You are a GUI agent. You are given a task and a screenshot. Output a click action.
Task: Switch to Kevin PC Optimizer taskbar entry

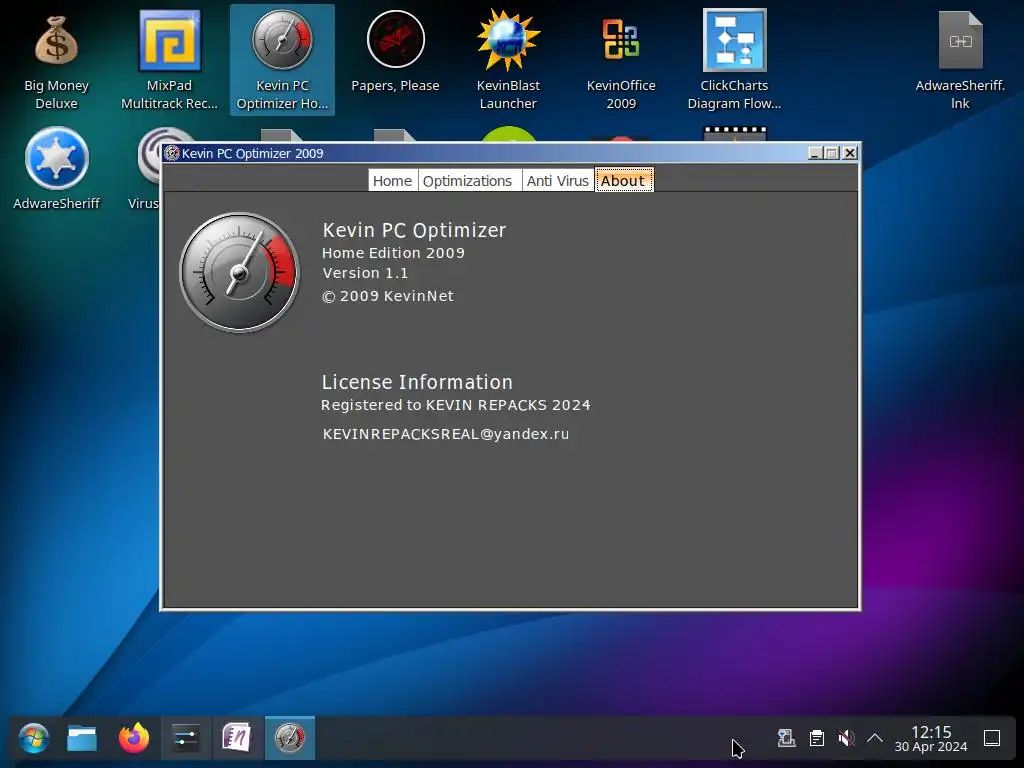point(289,738)
